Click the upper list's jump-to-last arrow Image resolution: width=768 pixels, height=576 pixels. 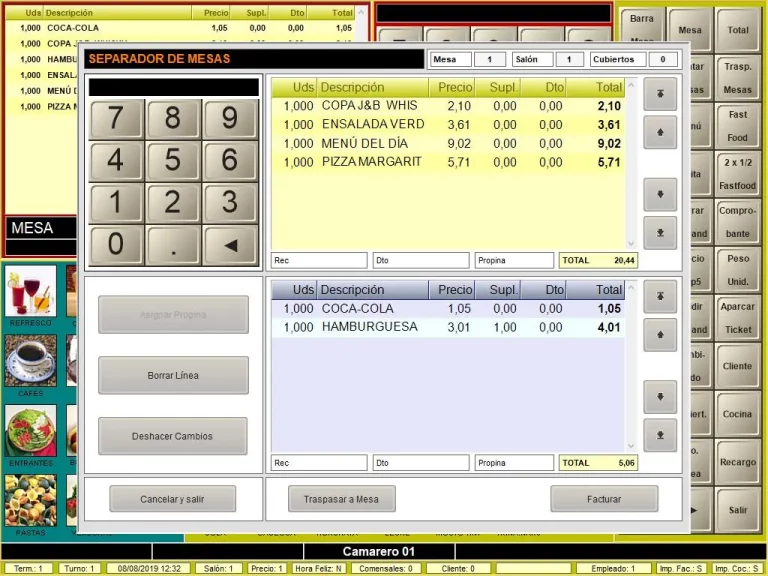point(660,232)
